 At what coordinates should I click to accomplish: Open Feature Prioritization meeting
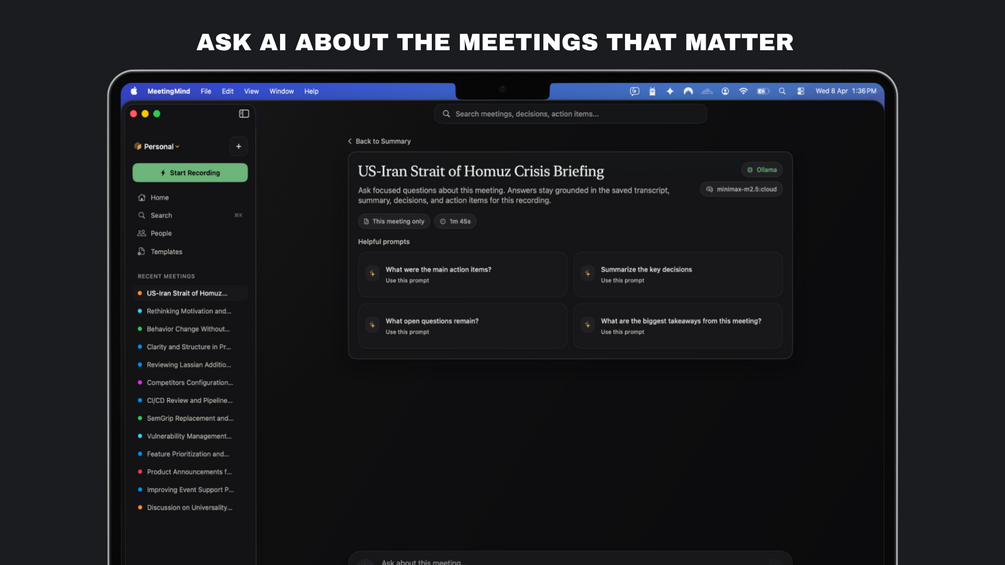coord(190,454)
